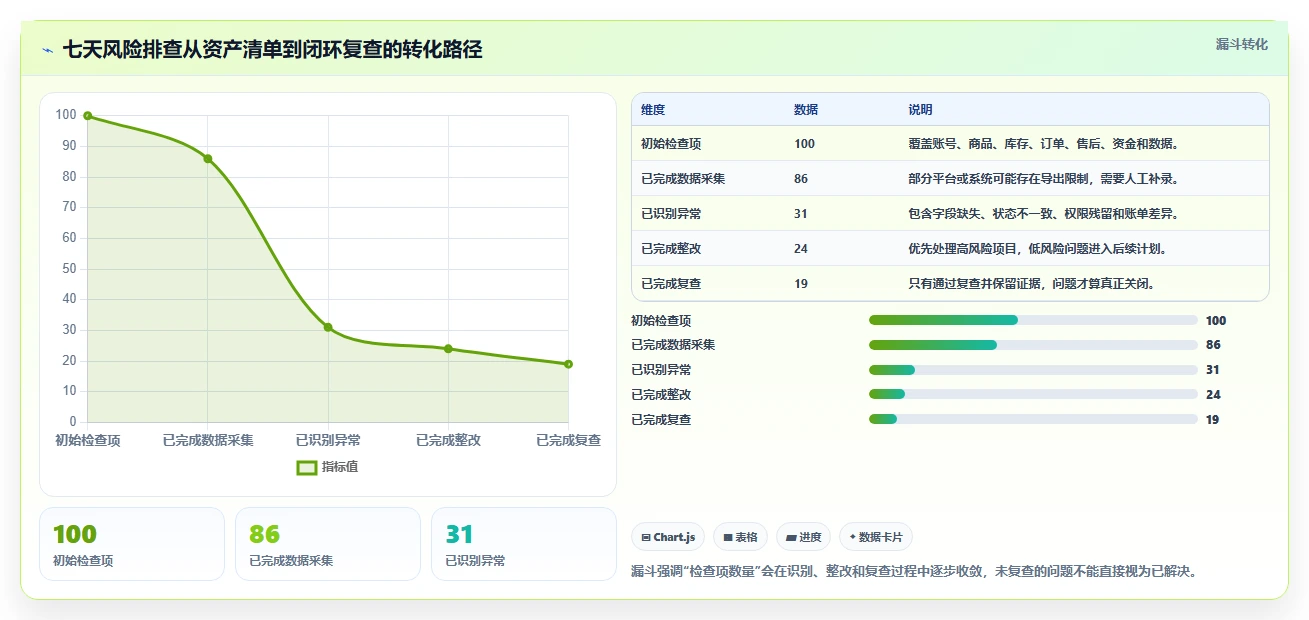Click the description starting with 只有通过复查并保留证据
Screen dimensions: 1309x620
(x=1032, y=284)
